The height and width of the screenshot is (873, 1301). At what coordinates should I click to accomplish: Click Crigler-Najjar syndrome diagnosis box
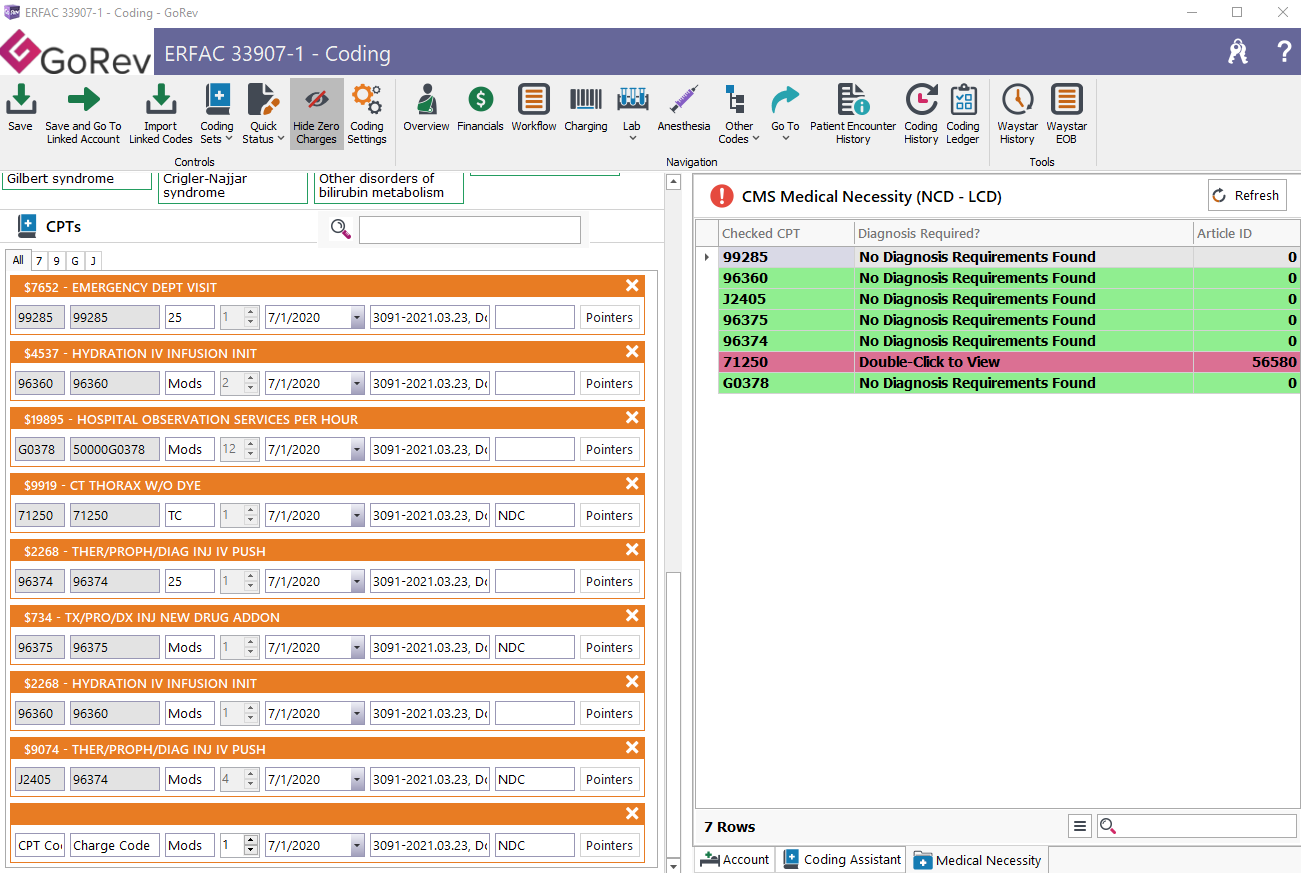point(233,186)
